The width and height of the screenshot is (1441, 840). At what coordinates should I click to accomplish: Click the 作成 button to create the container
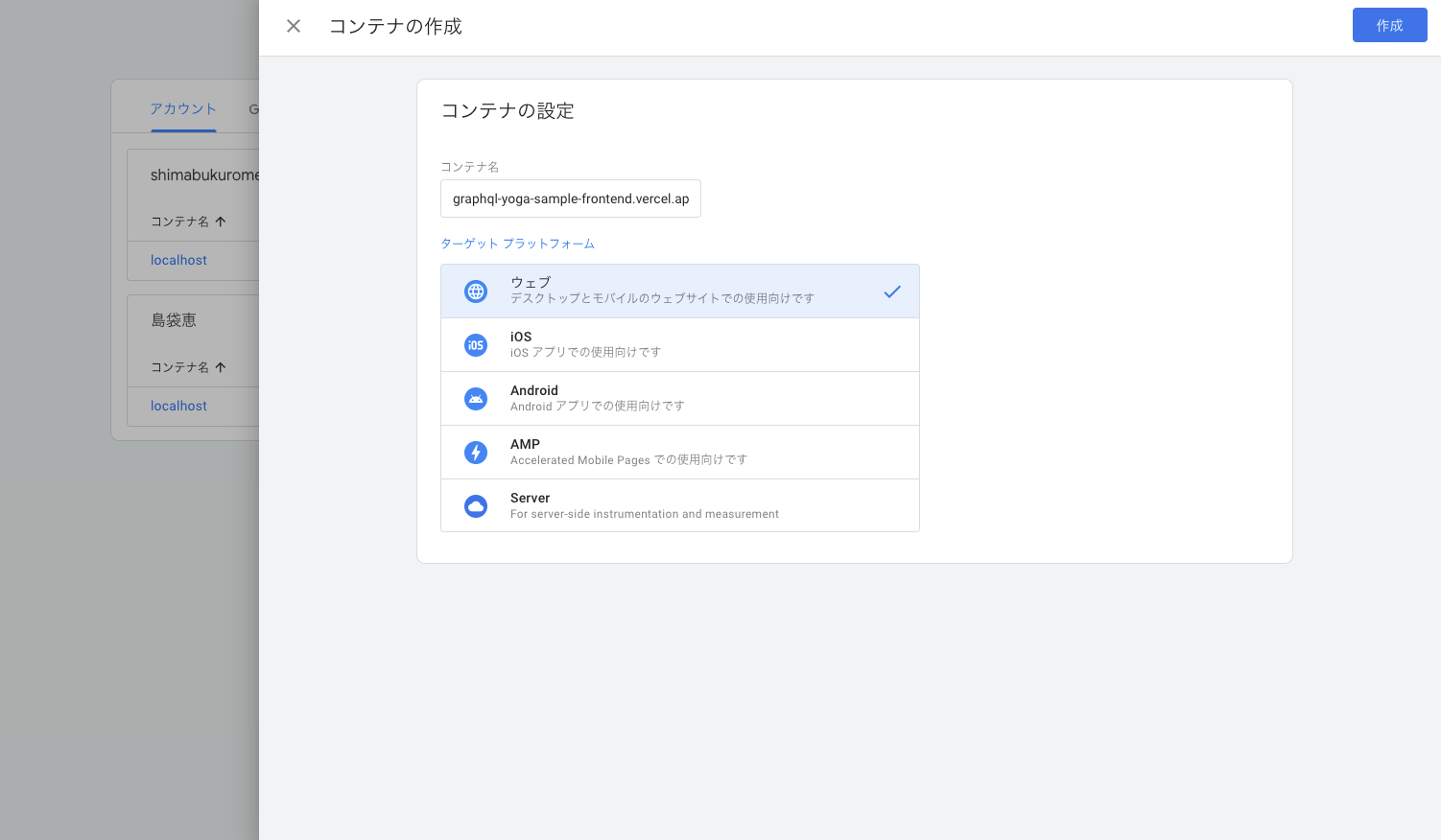(x=1389, y=25)
